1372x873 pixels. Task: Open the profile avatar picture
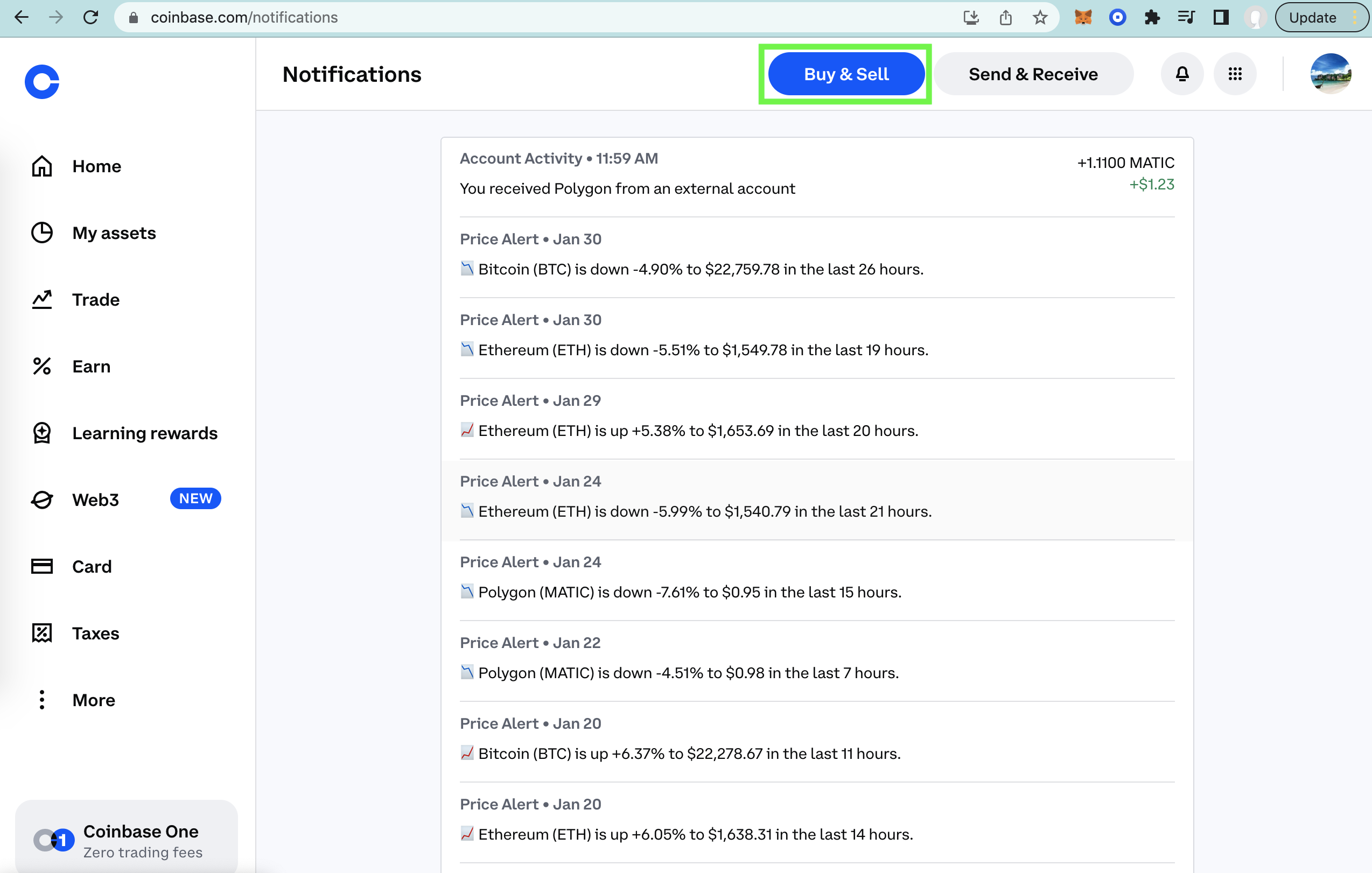[x=1331, y=74]
